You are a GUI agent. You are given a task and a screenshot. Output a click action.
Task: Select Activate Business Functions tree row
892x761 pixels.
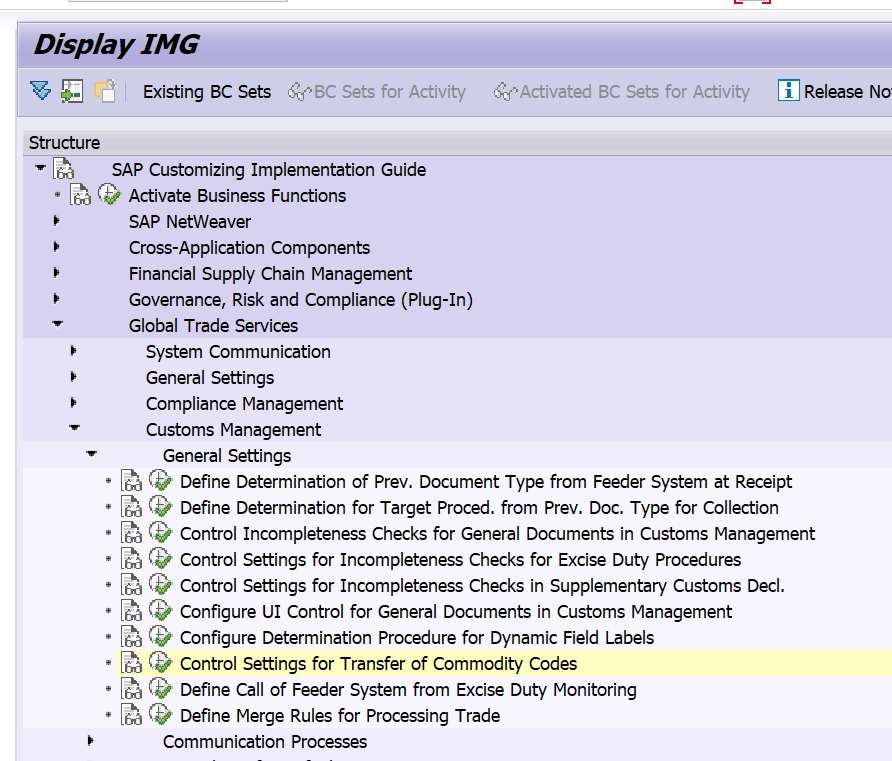coord(237,196)
